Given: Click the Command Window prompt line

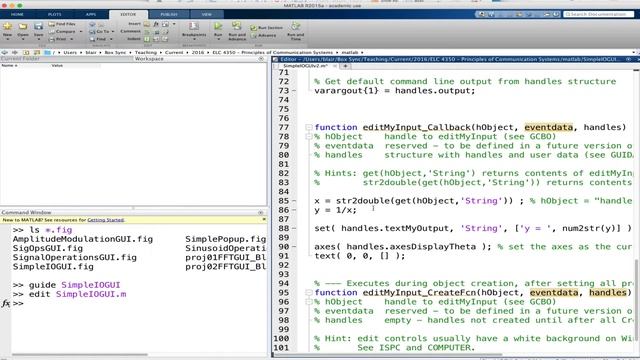Looking at the screenshot, I should click(139, 303).
